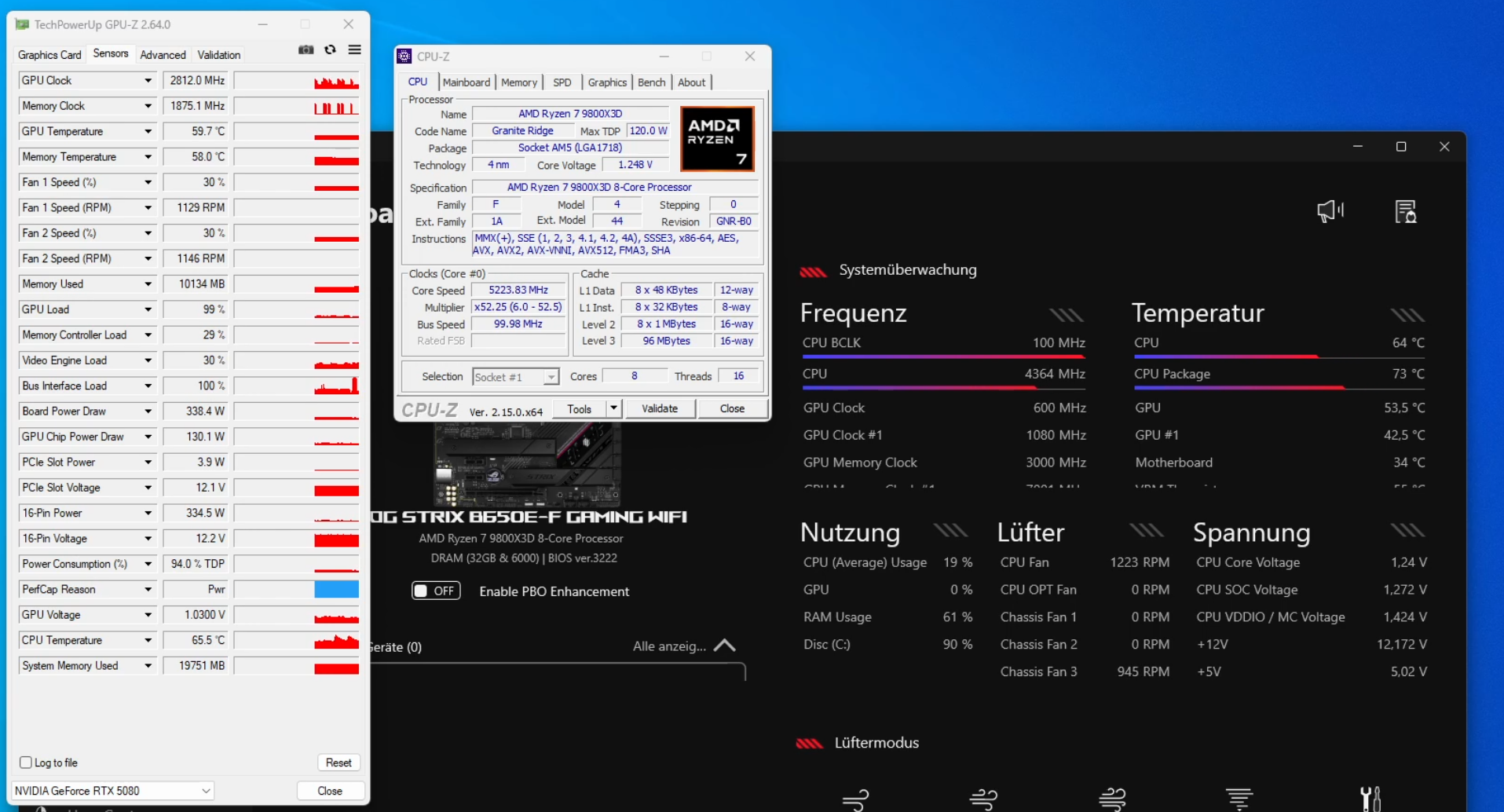Open the Fan 1 Speed (RPM) dropdown
This screenshot has height=812, width=1504.
click(x=148, y=207)
